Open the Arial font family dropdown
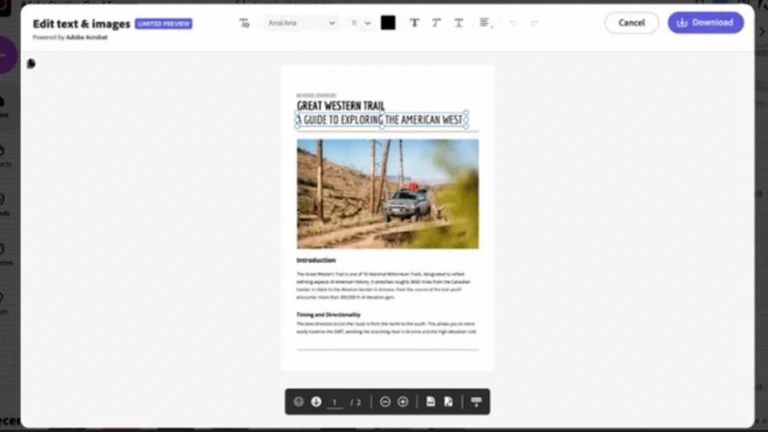Screen dimensions: 768x432 click(x=301, y=23)
